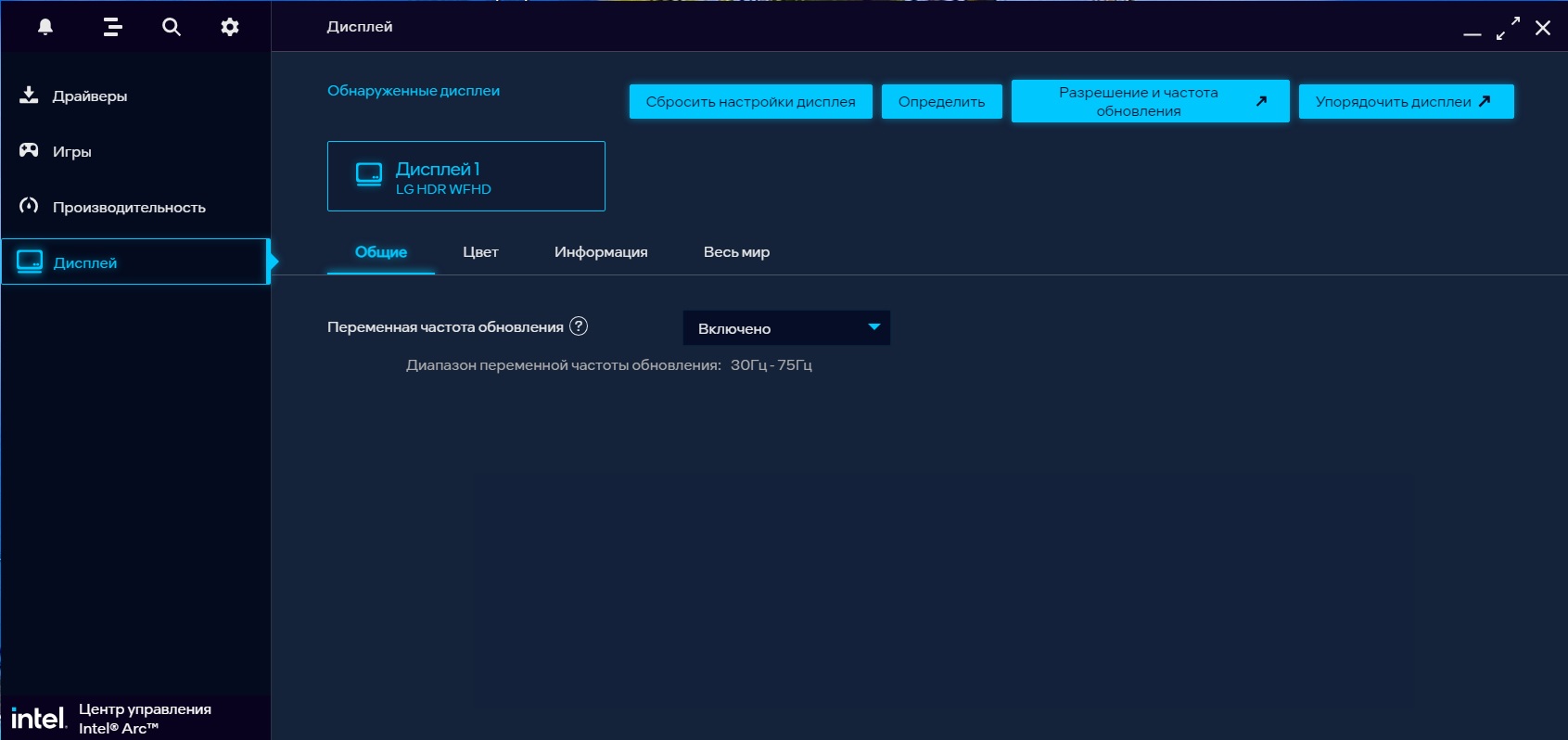The image size is (1568, 740).
Task: Click the 30Гц - 75Гц range text
Action: [x=771, y=365]
